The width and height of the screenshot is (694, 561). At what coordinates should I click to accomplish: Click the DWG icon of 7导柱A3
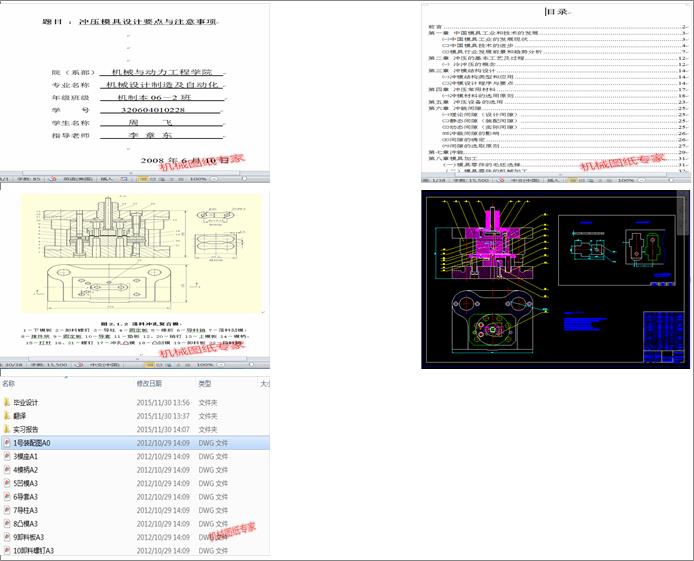7,510
